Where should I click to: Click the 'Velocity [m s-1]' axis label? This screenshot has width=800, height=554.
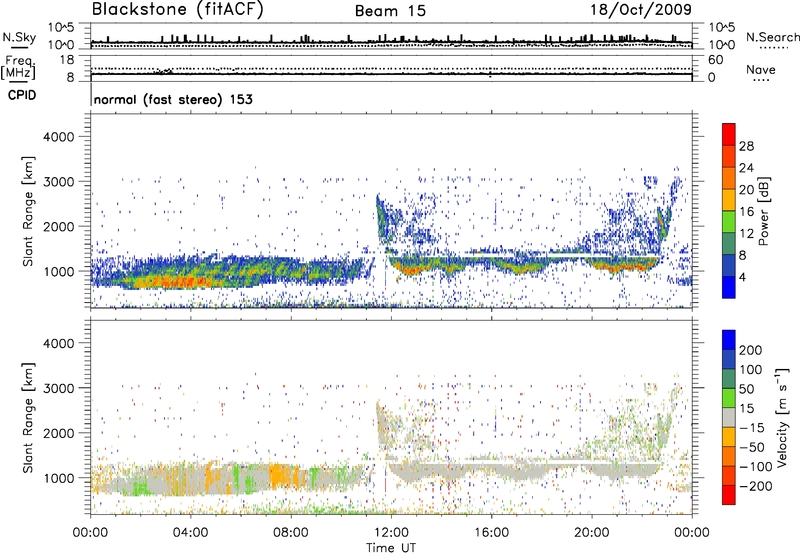coord(782,417)
